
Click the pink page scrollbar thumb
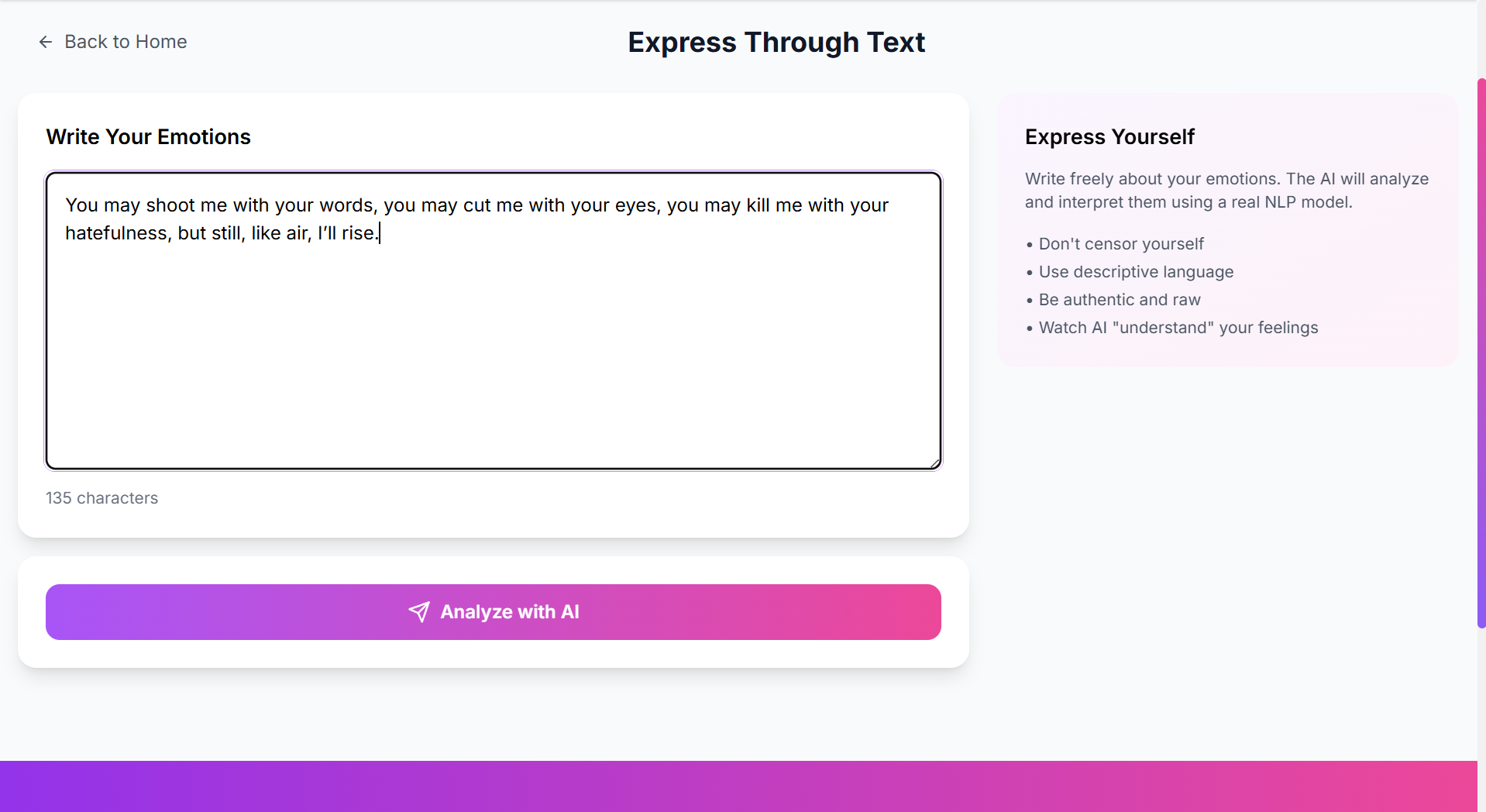coord(1481,353)
